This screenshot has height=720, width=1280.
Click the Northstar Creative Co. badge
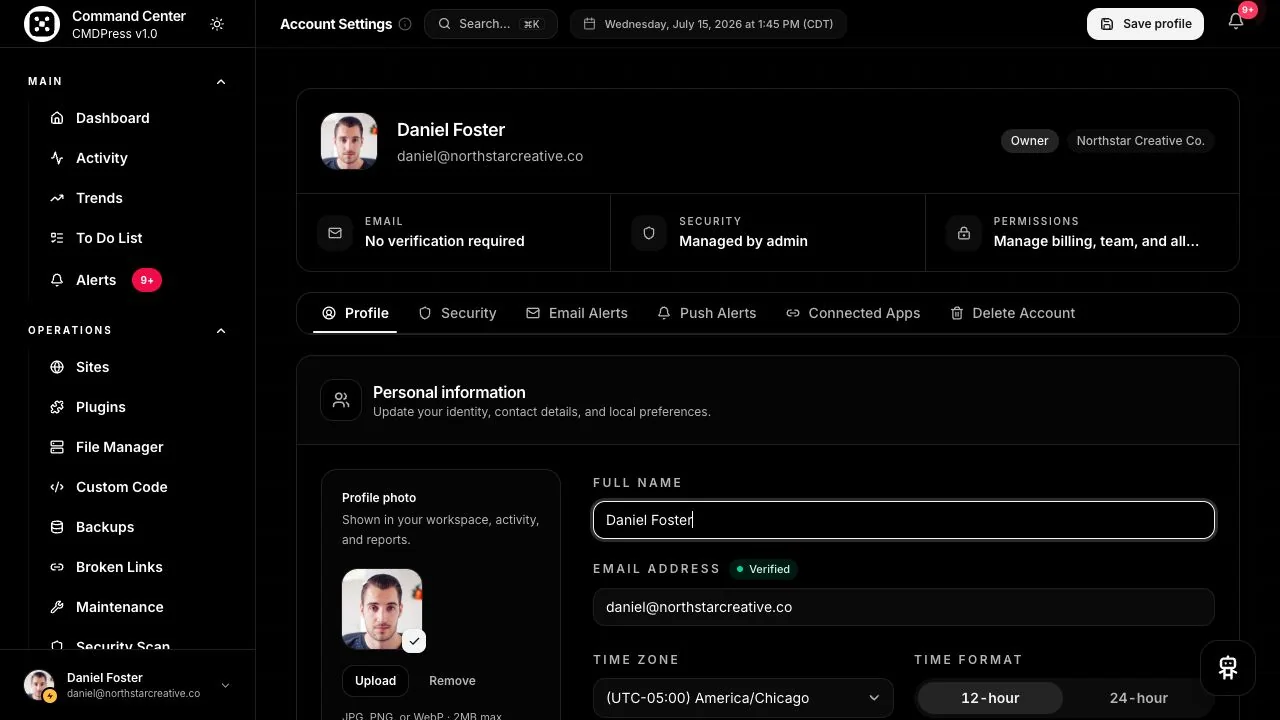click(1140, 141)
